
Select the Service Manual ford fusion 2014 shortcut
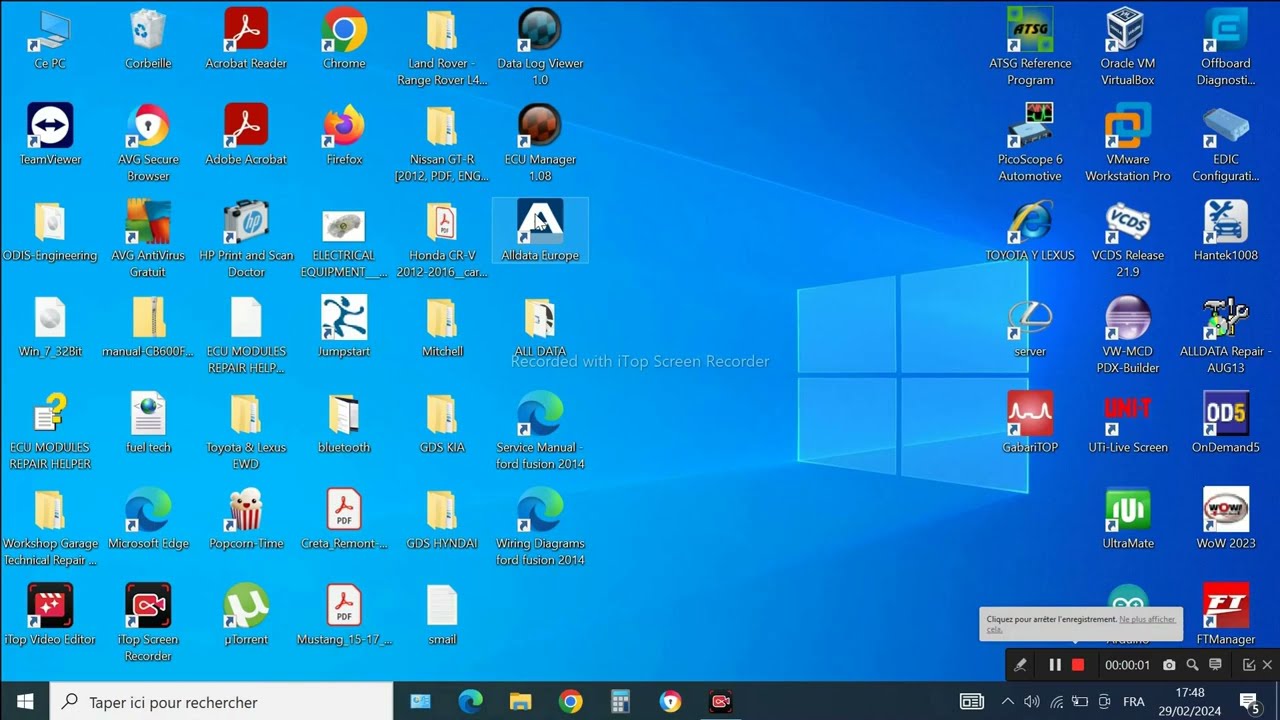(540, 431)
